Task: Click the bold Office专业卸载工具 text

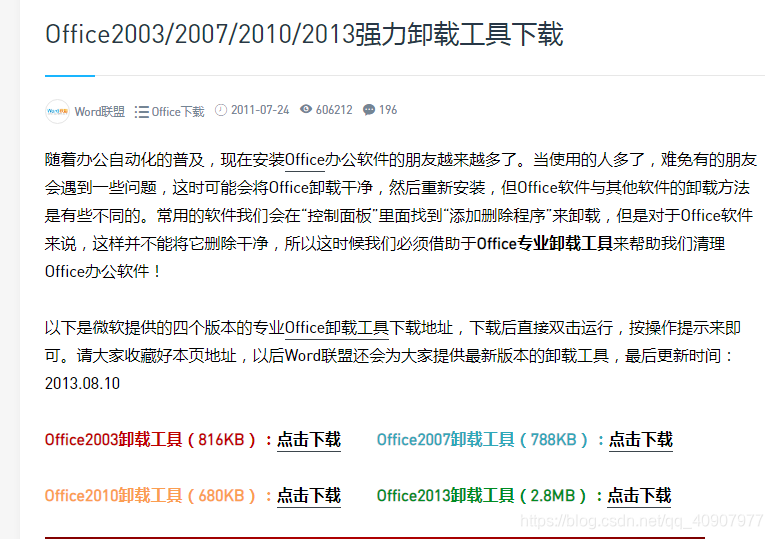Action: tap(545, 244)
